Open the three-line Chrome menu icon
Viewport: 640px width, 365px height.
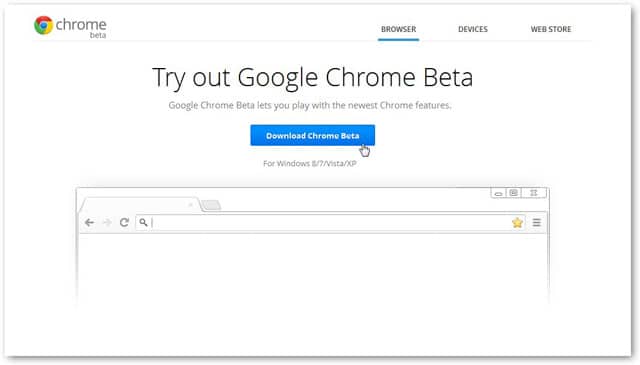[537, 223]
